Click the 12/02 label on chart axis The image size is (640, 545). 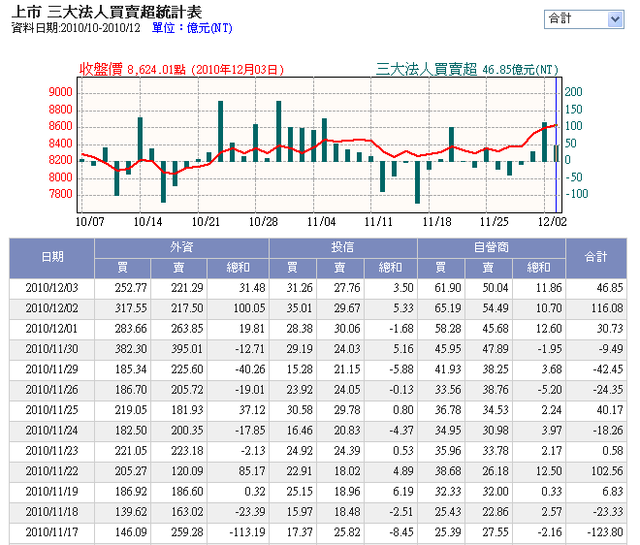(x=552, y=222)
